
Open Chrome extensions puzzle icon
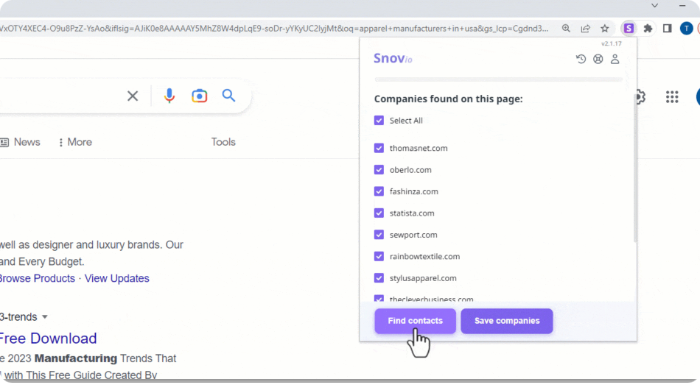(x=648, y=29)
